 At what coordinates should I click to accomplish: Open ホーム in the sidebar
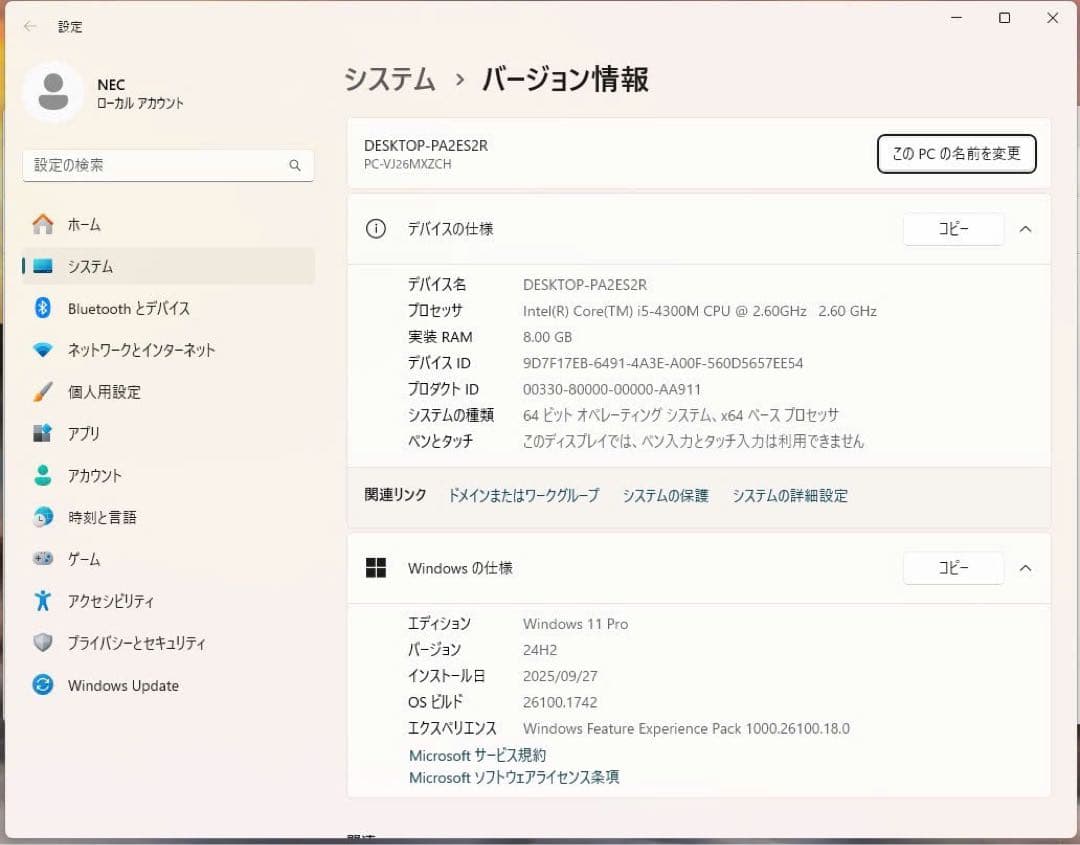pos(168,225)
